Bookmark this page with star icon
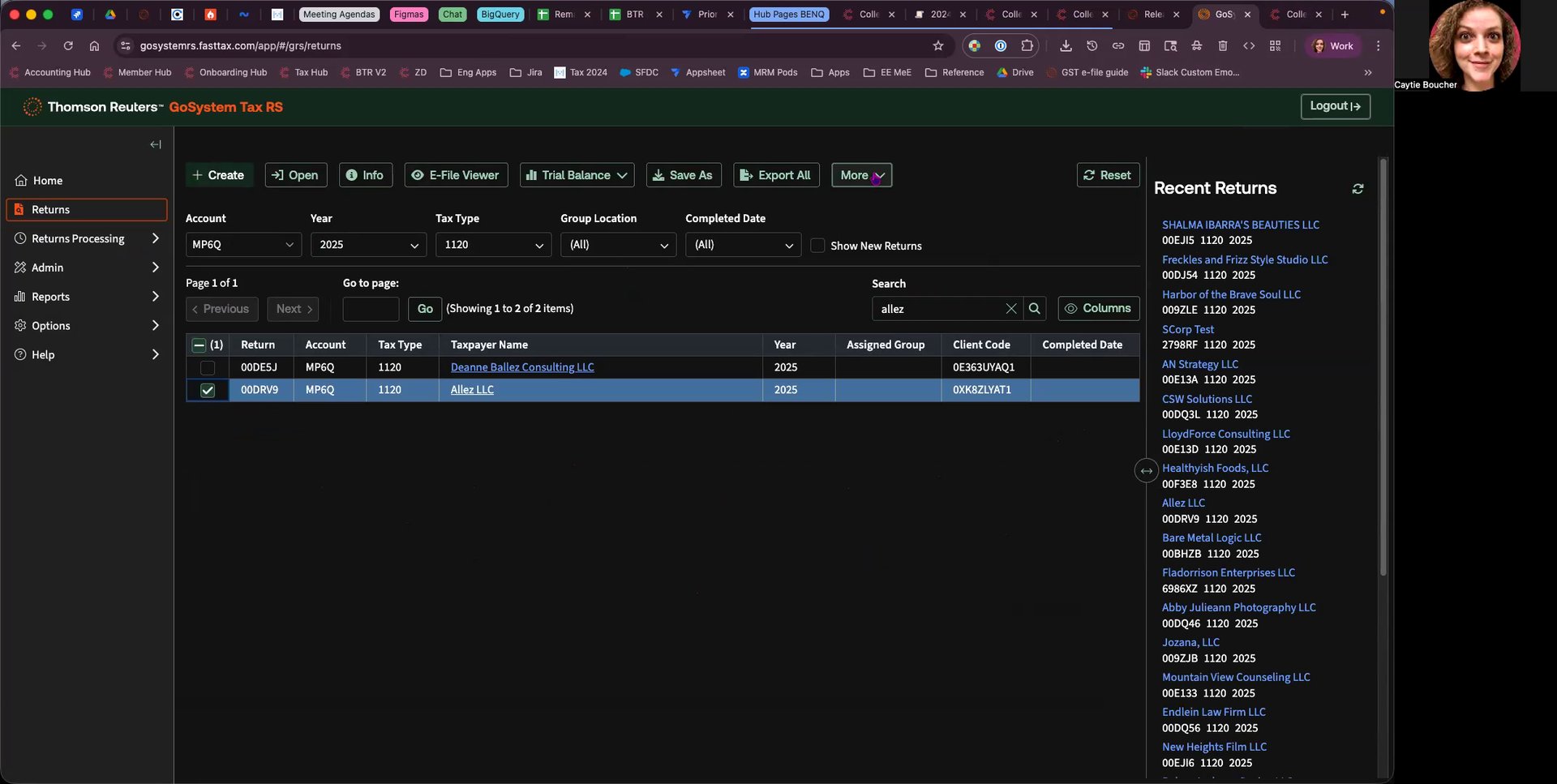 point(938,46)
